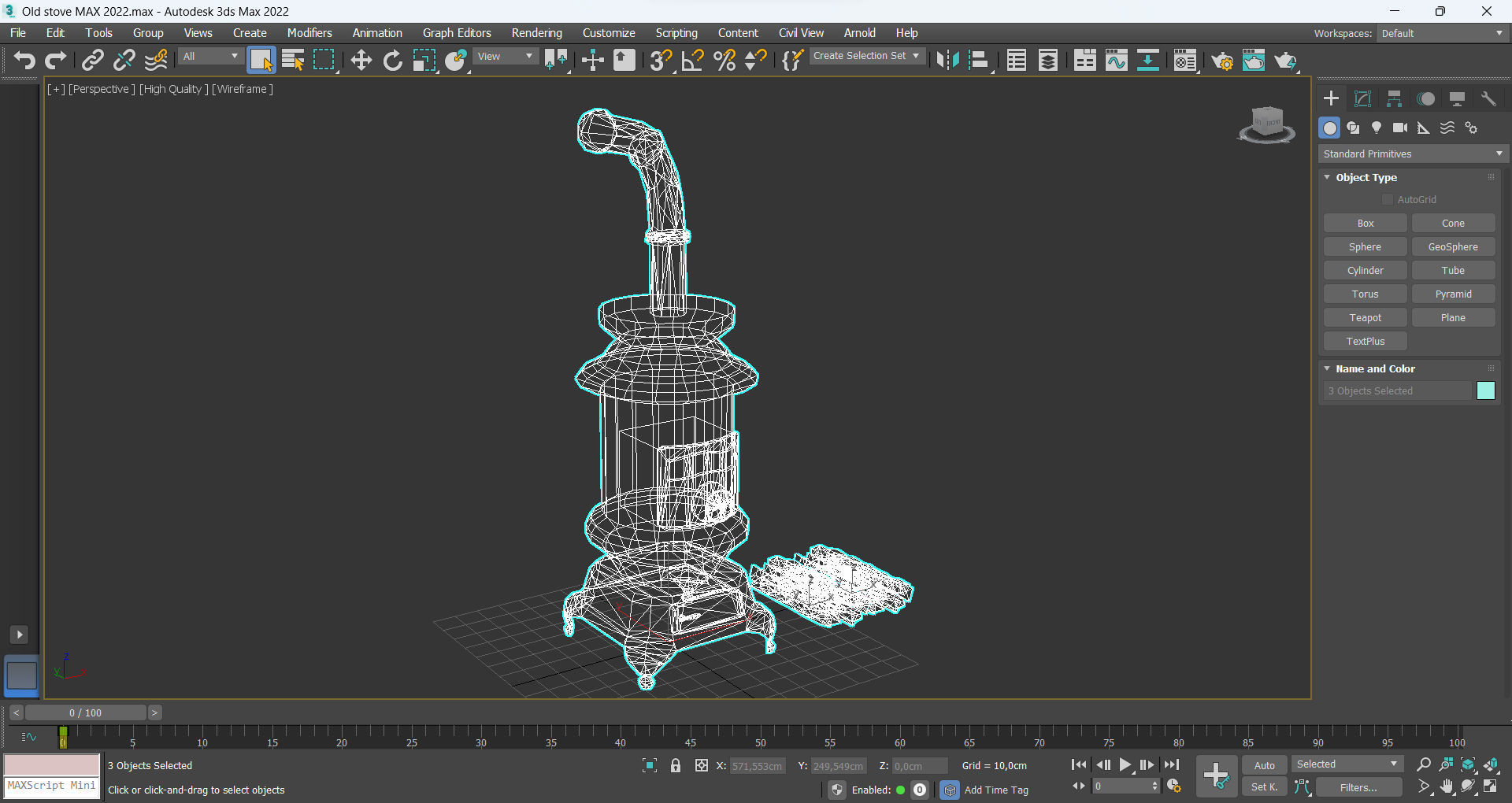Open the Scene Explorer icon
Image resolution: width=1512 pixels, height=803 pixels.
coord(1017,60)
